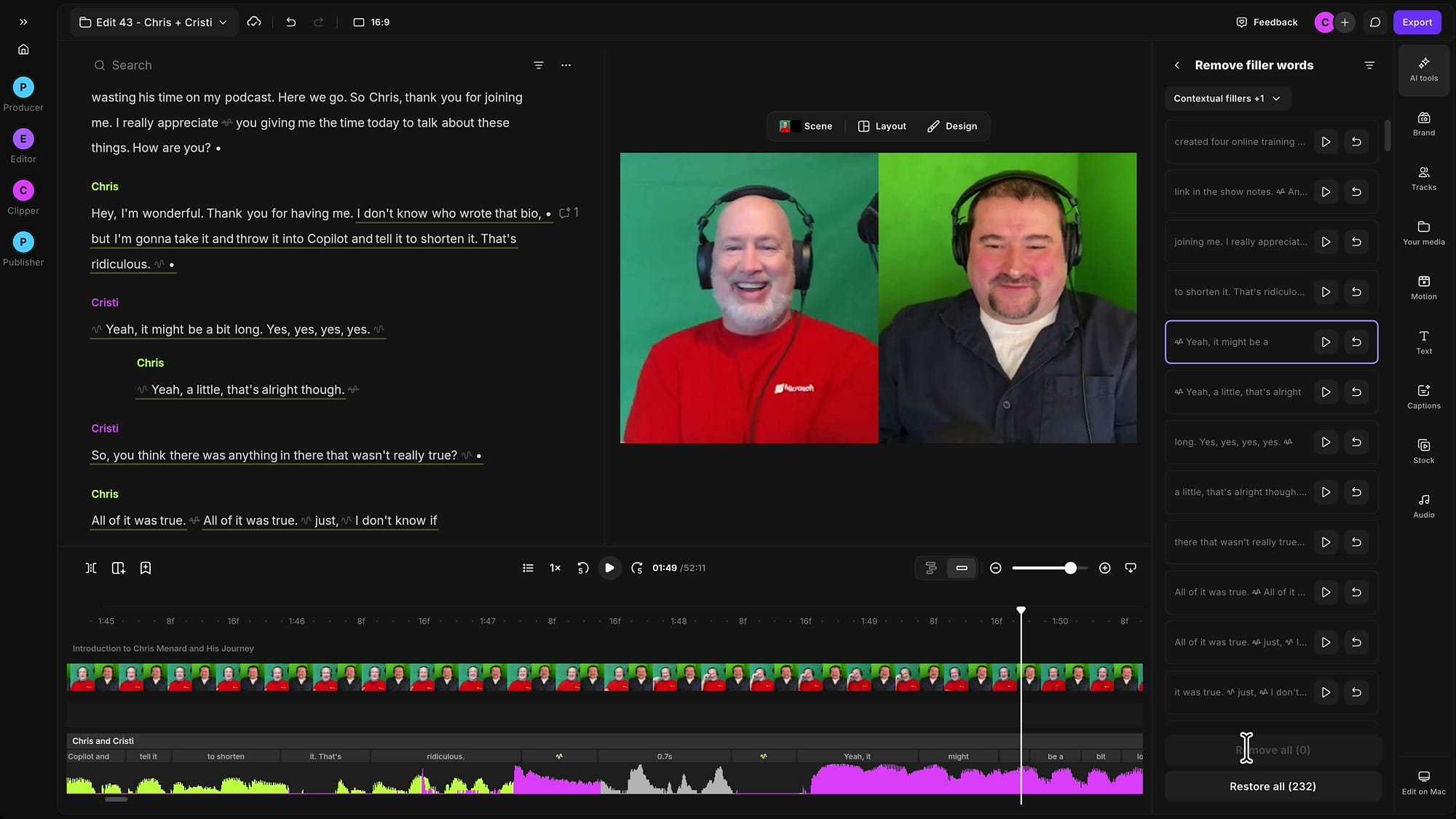The image size is (1456, 819).
Task: Click the home icon in left sidebar
Action: click(x=23, y=50)
